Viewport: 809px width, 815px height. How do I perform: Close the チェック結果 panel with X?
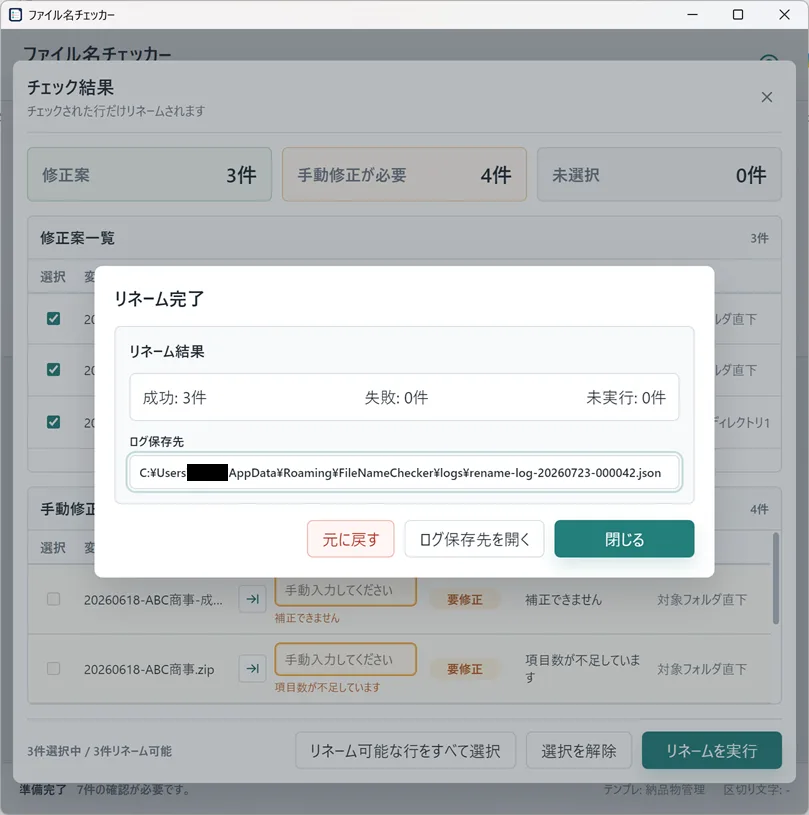click(x=766, y=97)
